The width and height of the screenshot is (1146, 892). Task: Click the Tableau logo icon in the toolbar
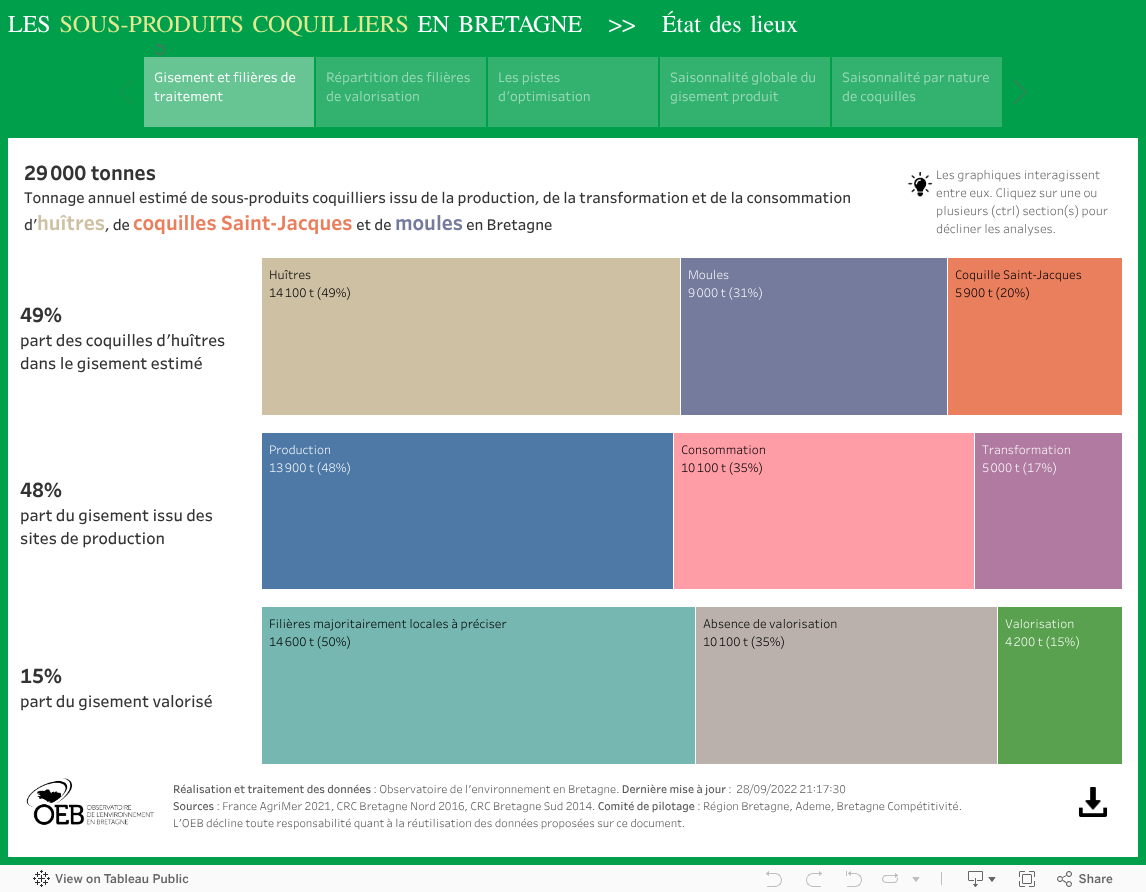[x=41, y=879]
